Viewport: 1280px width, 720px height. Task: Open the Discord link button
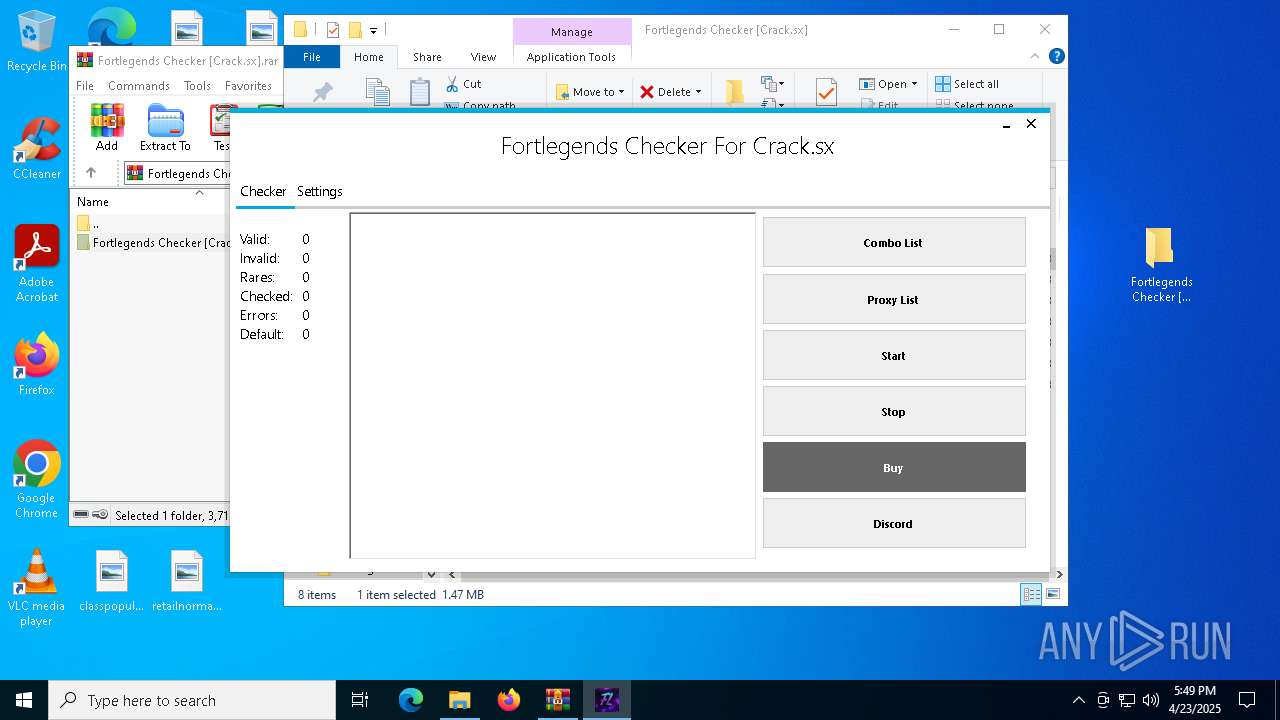point(894,523)
